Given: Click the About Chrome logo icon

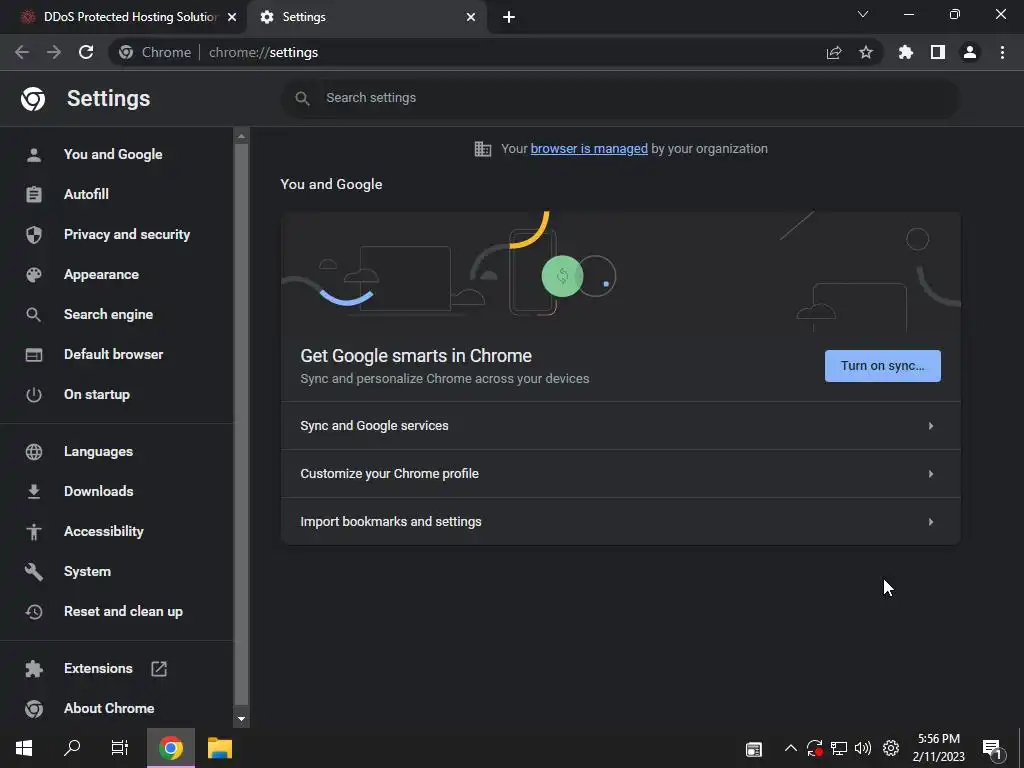Looking at the screenshot, I should click(x=34, y=709).
